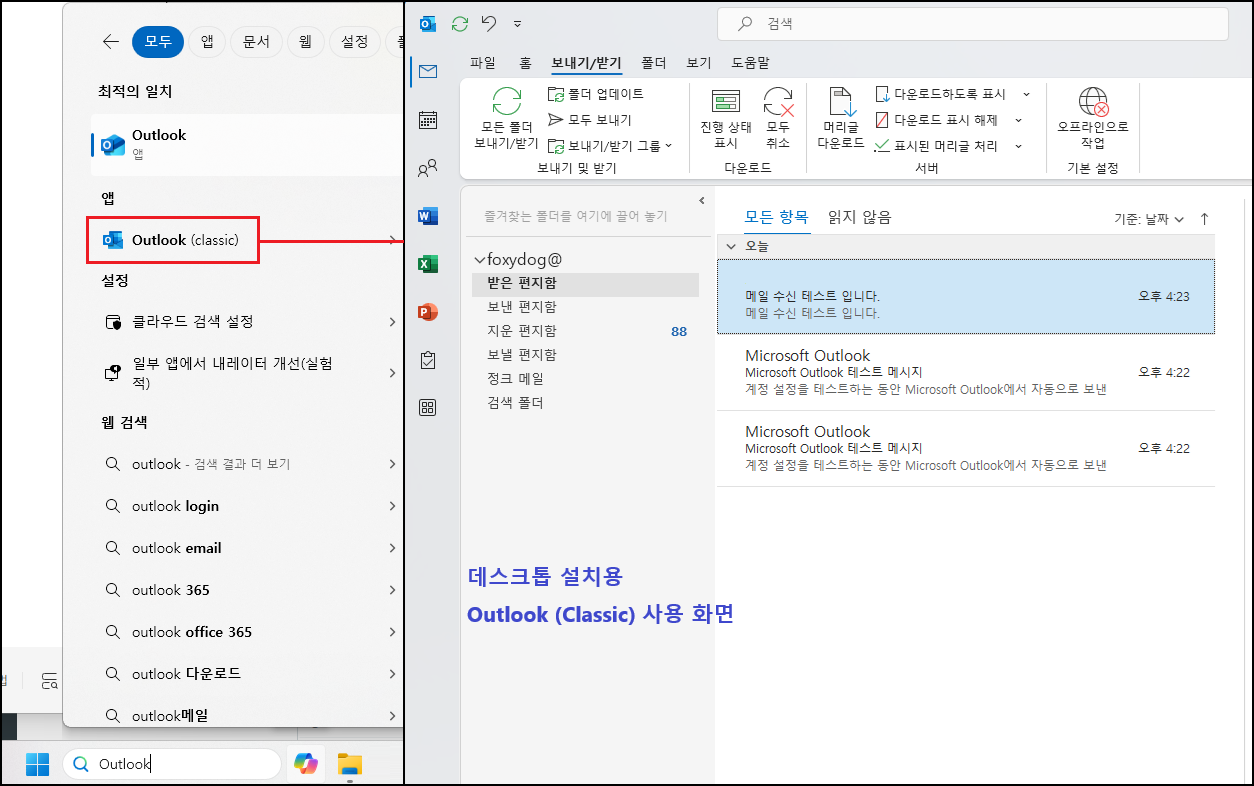The width and height of the screenshot is (1254, 786).
Task: Open the quick access toolbar customize arrow
Action: 517,23
